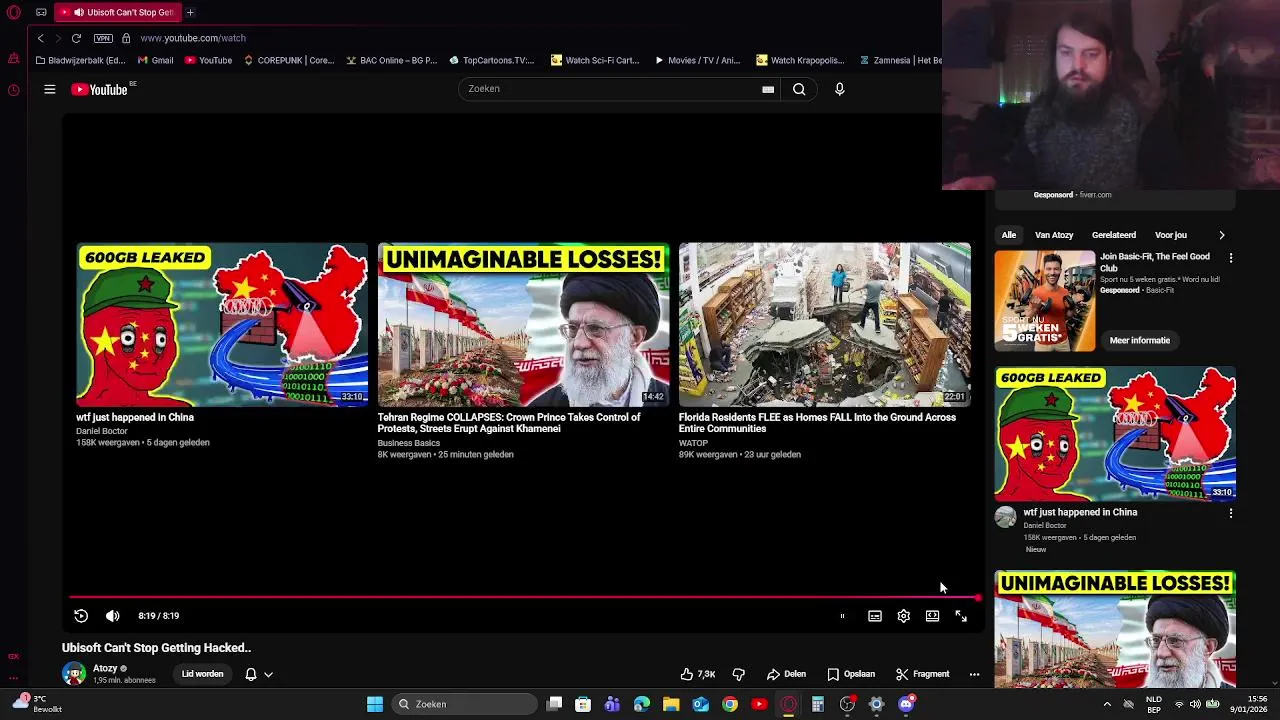The height and width of the screenshot is (720, 1280).
Task: Mute the video volume speaker
Action: 113,616
